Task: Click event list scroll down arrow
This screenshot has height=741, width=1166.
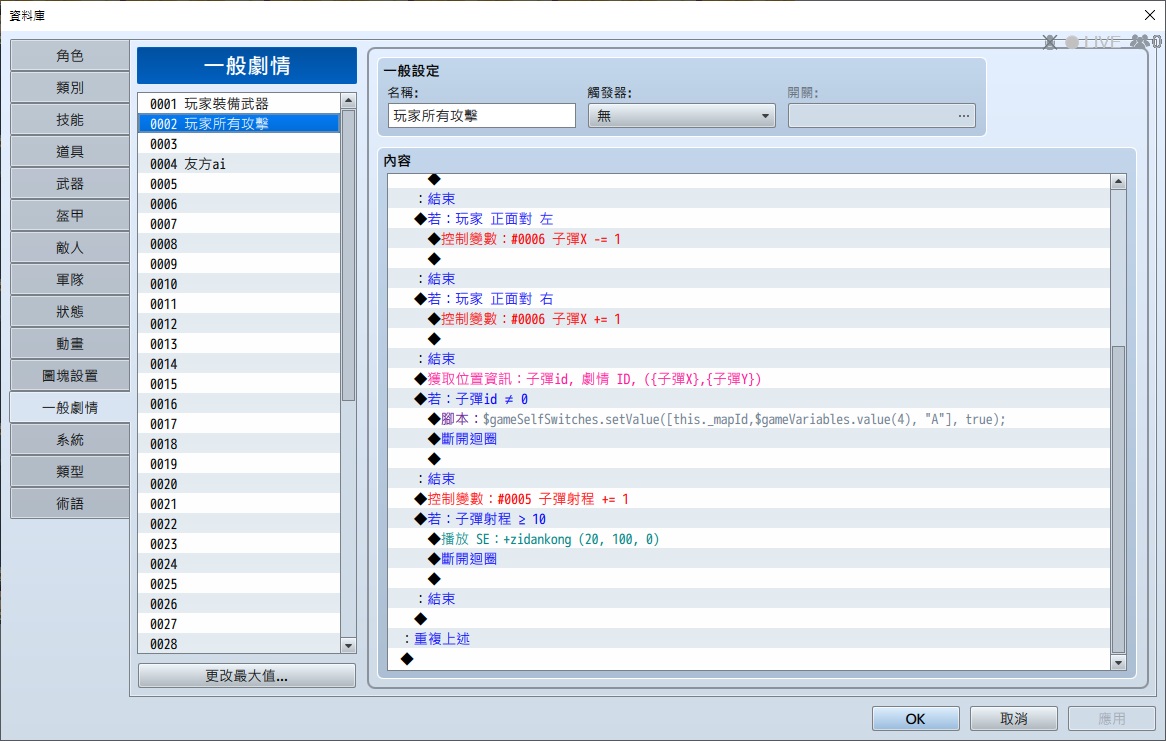Action: 348,646
